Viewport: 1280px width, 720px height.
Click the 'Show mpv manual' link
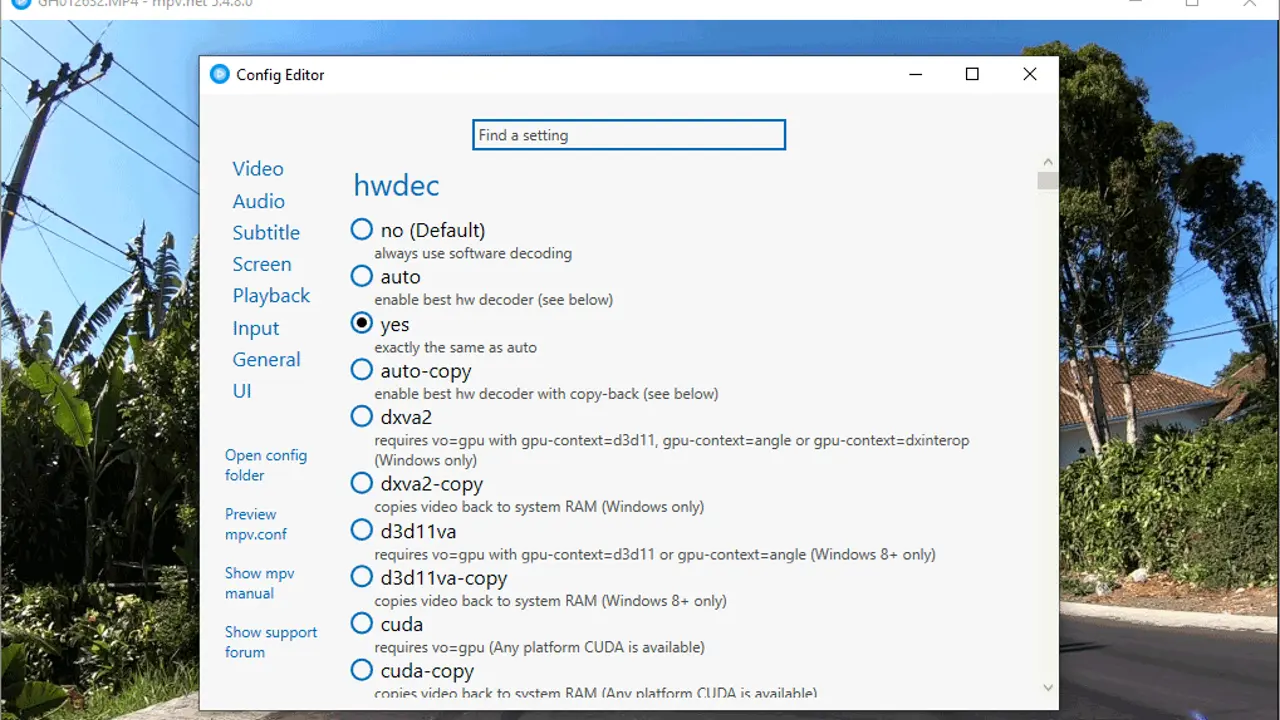[x=259, y=583]
